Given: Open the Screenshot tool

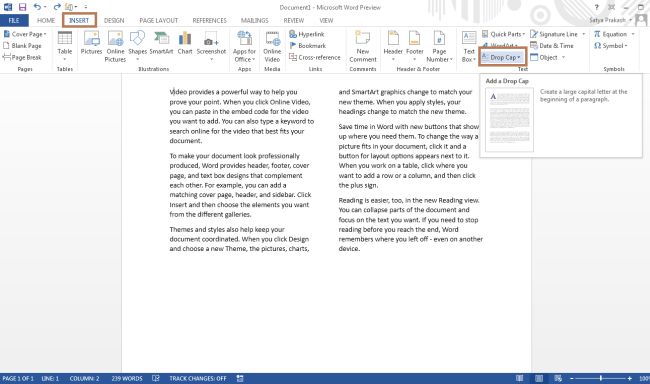Looking at the screenshot, I should [x=211, y=46].
